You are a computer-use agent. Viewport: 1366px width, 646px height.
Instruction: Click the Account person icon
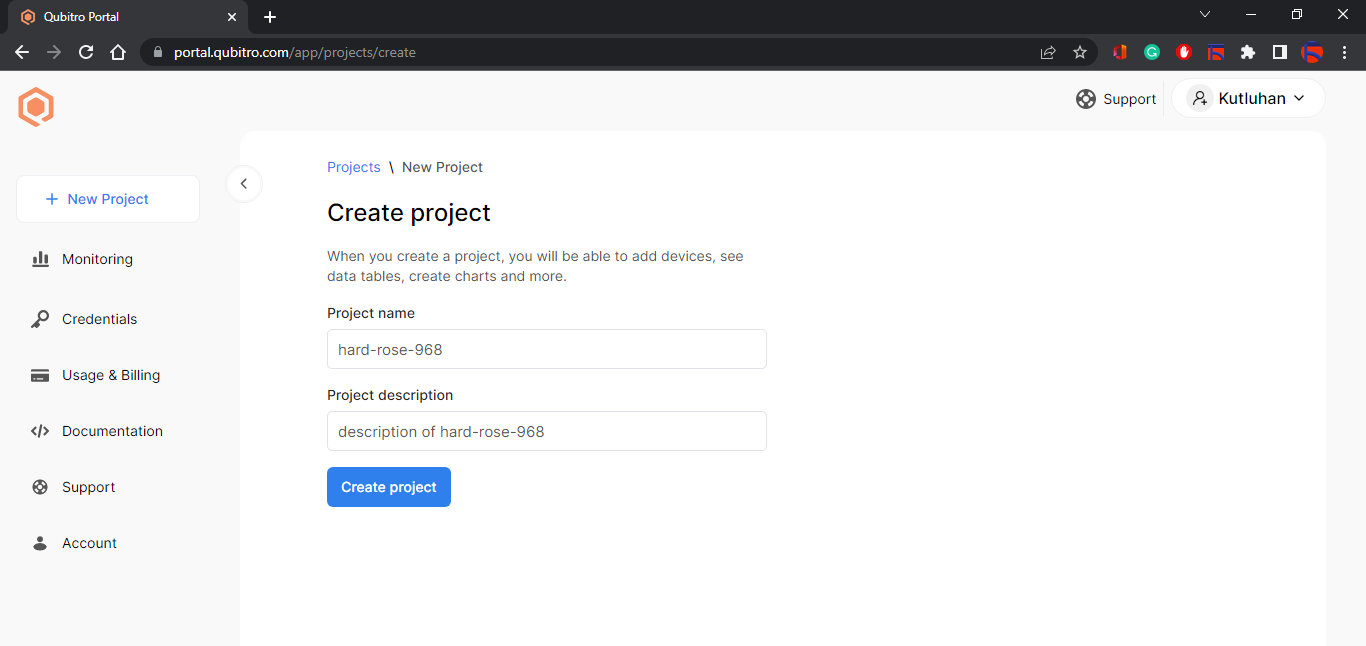pos(40,543)
